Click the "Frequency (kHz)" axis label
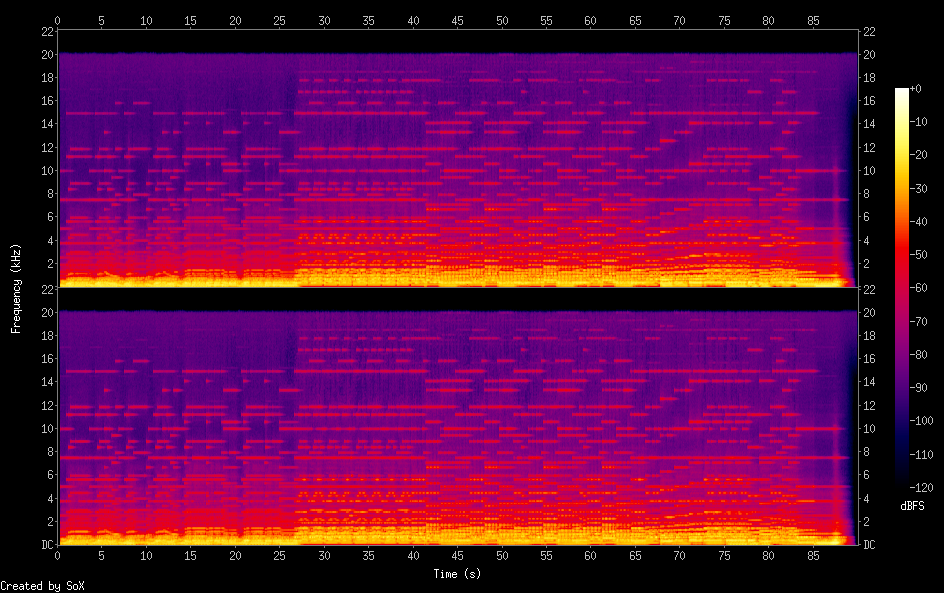 point(16,288)
